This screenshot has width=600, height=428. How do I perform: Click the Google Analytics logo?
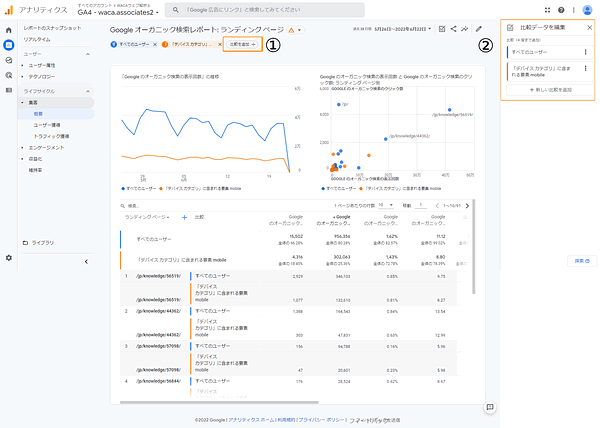point(8,10)
